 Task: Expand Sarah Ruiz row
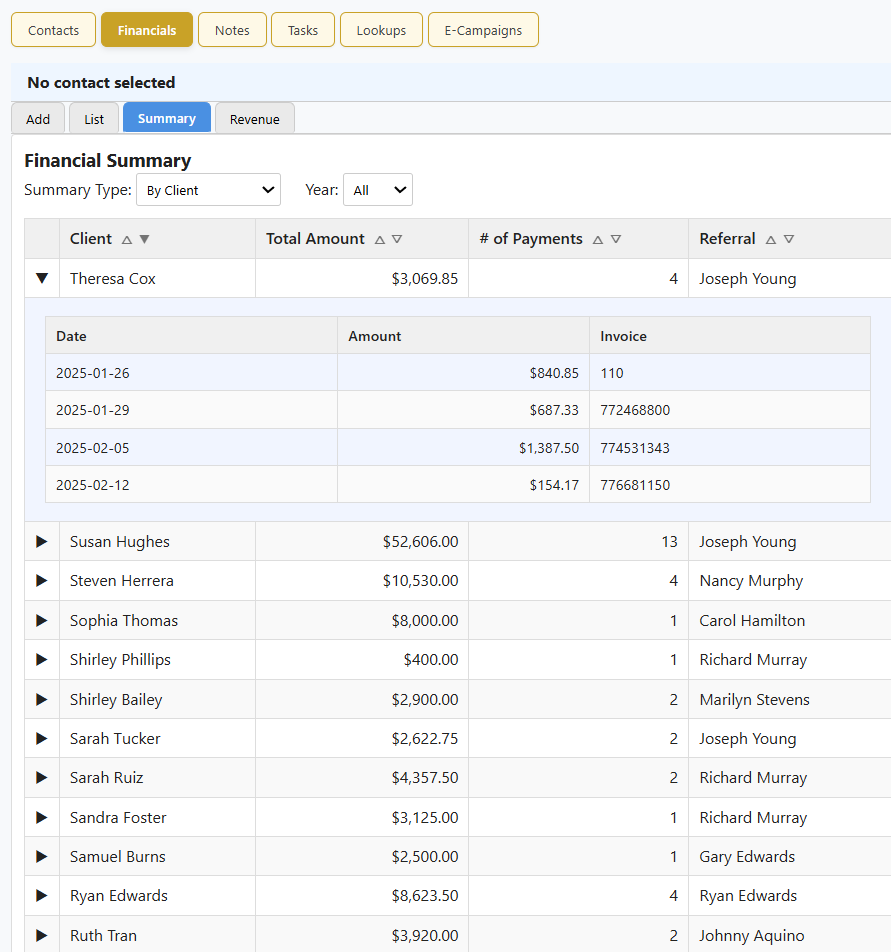click(42, 777)
